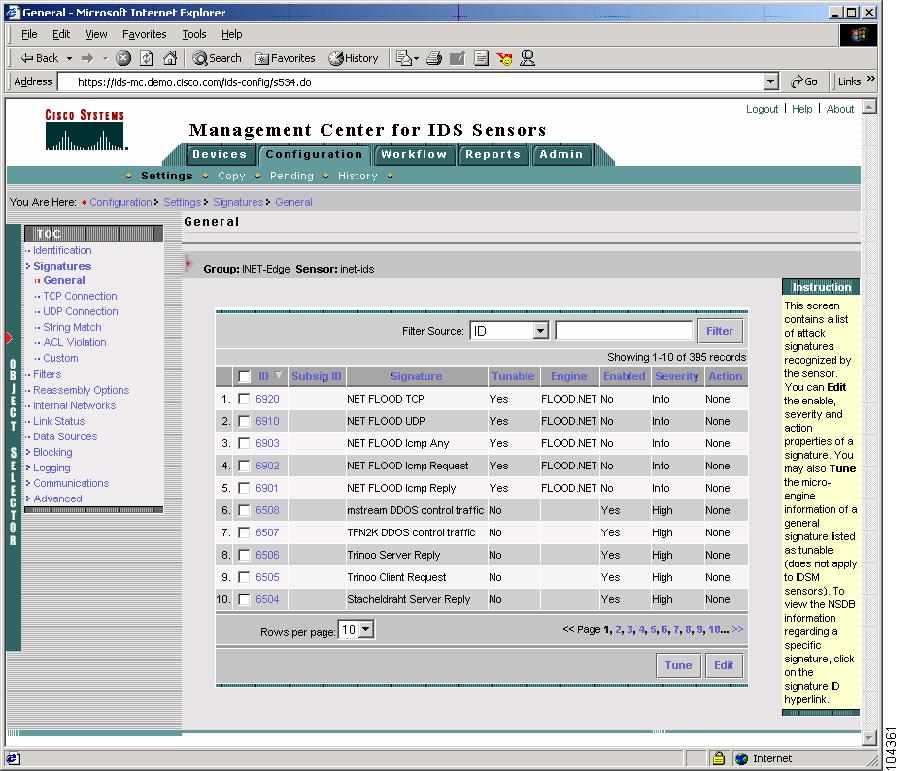The height and width of the screenshot is (771, 898).
Task: Check the box for signature 6902
Action: click(244, 466)
